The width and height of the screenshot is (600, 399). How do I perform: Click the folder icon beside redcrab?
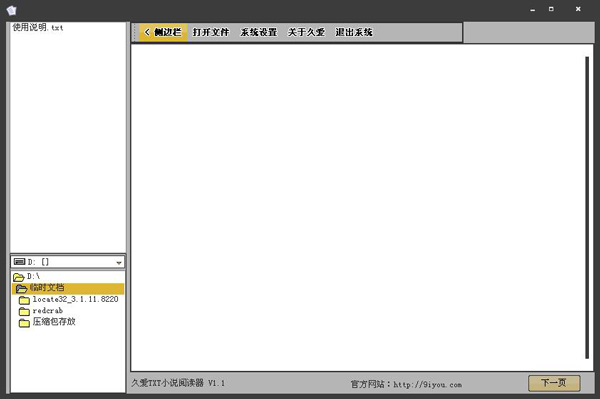coord(24,311)
